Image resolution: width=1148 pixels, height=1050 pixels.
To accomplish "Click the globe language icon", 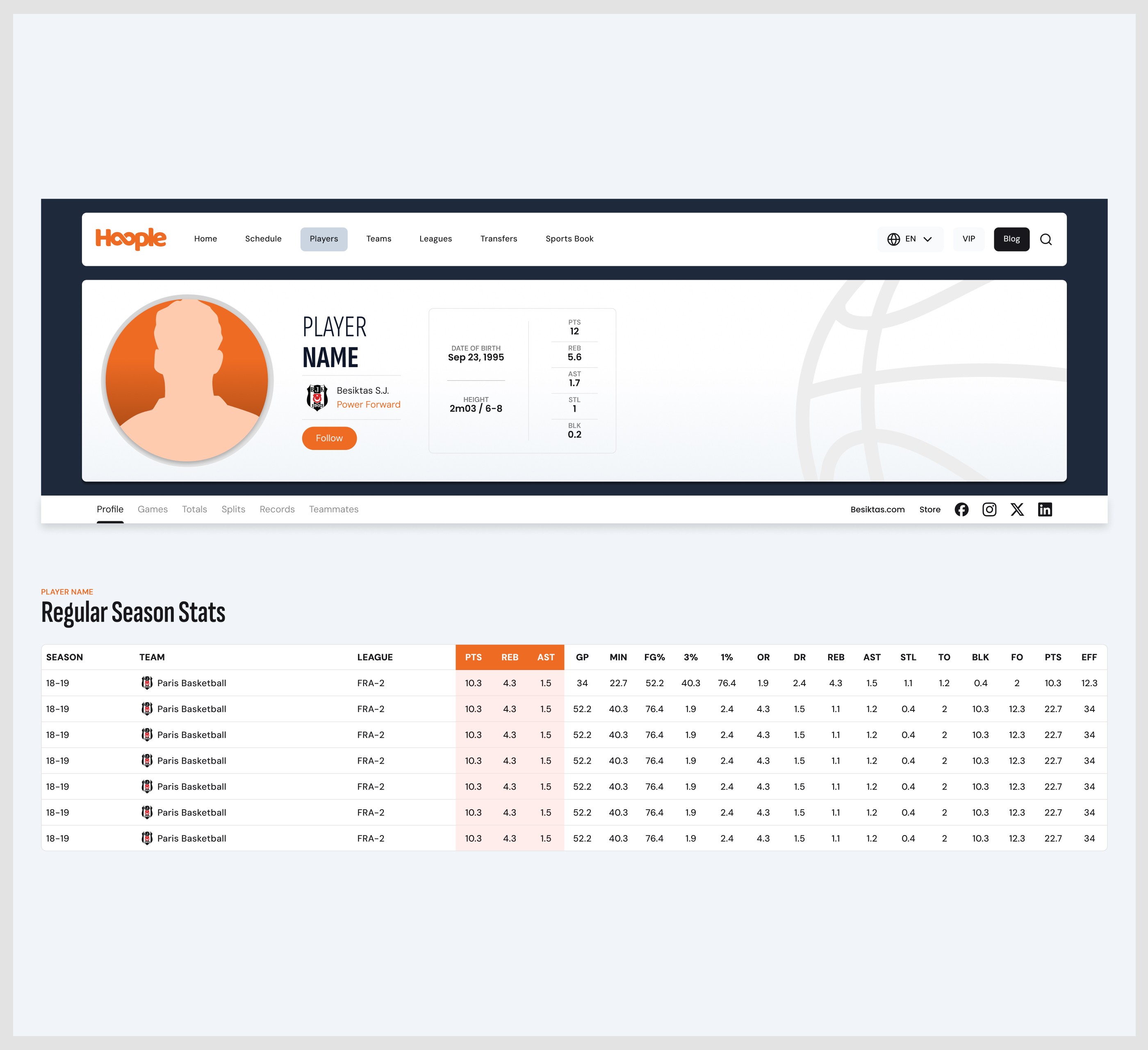I will [x=893, y=239].
